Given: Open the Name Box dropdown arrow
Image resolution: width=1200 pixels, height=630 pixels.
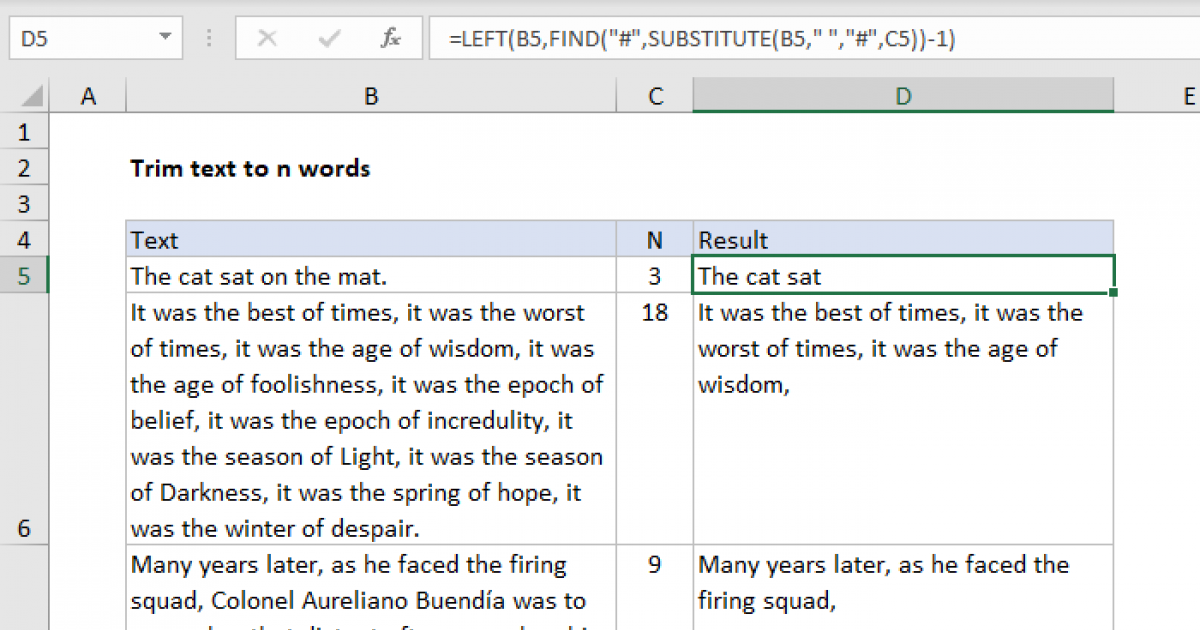Looking at the screenshot, I should [x=165, y=38].
